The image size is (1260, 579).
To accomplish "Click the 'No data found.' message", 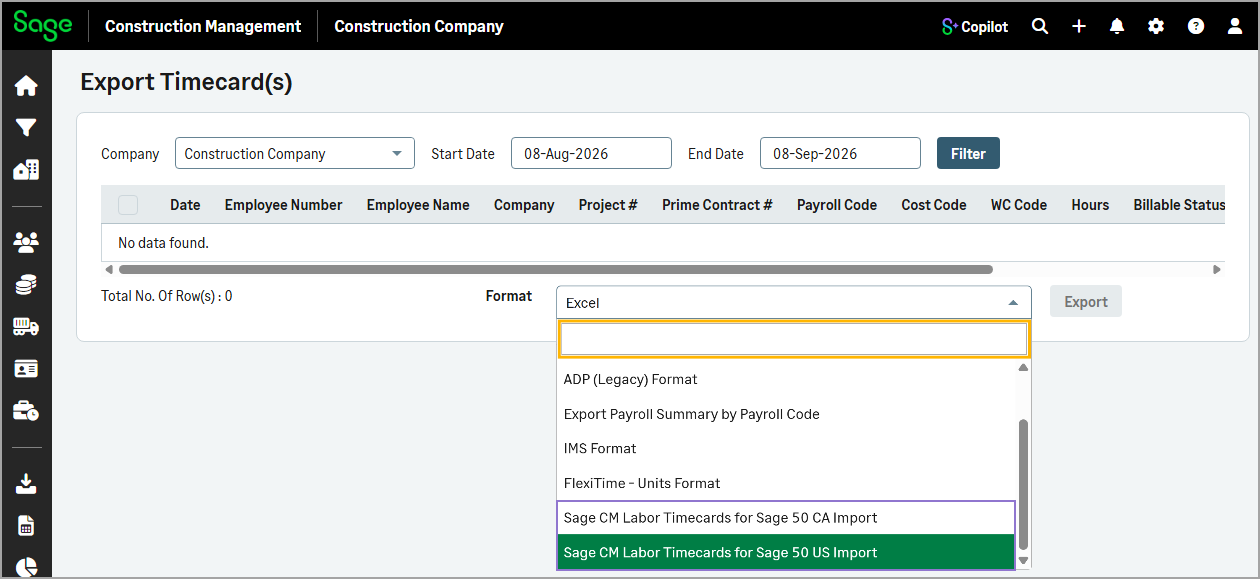I will tap(163, 243).
